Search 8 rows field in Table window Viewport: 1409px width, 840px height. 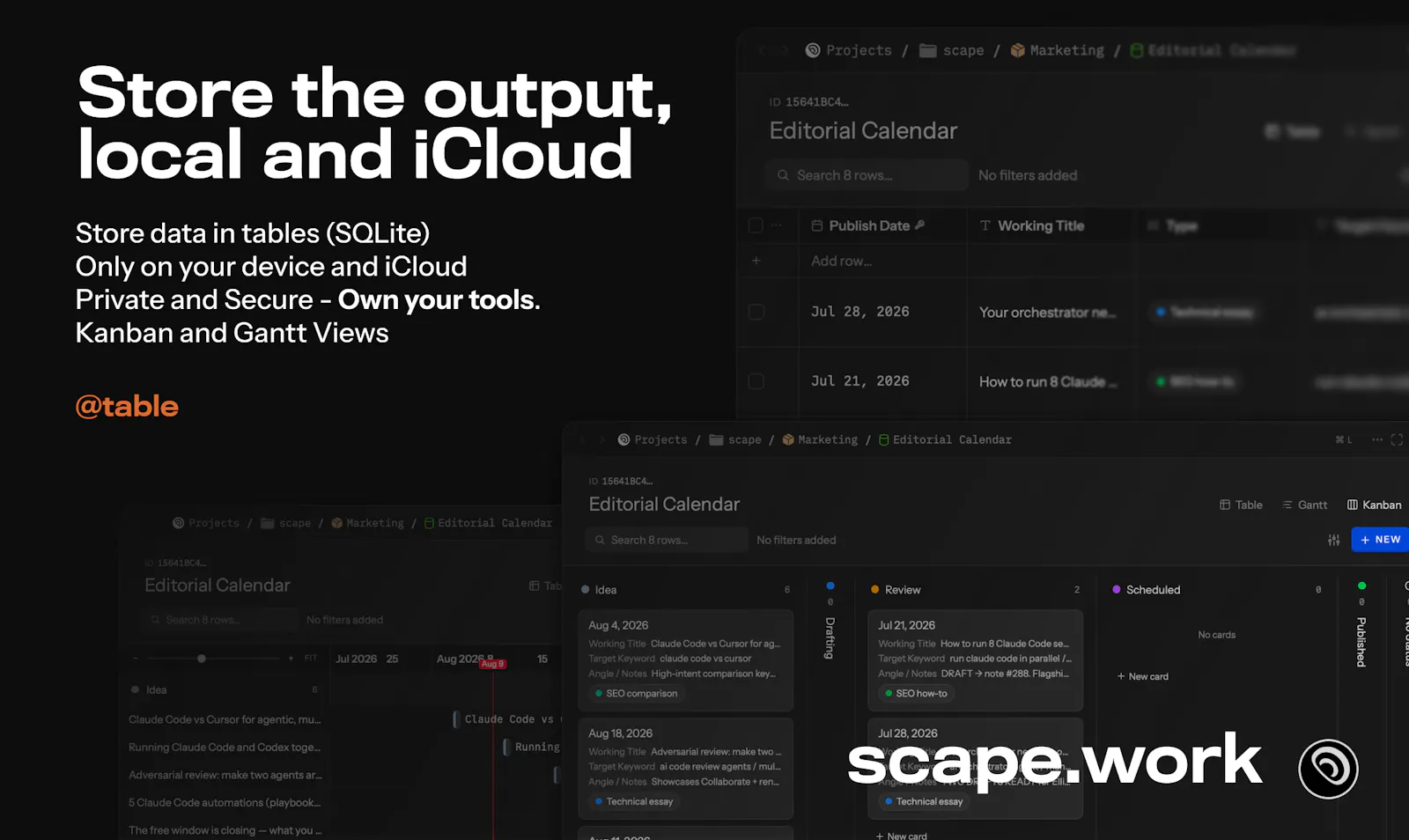click(x=867, y=175)
